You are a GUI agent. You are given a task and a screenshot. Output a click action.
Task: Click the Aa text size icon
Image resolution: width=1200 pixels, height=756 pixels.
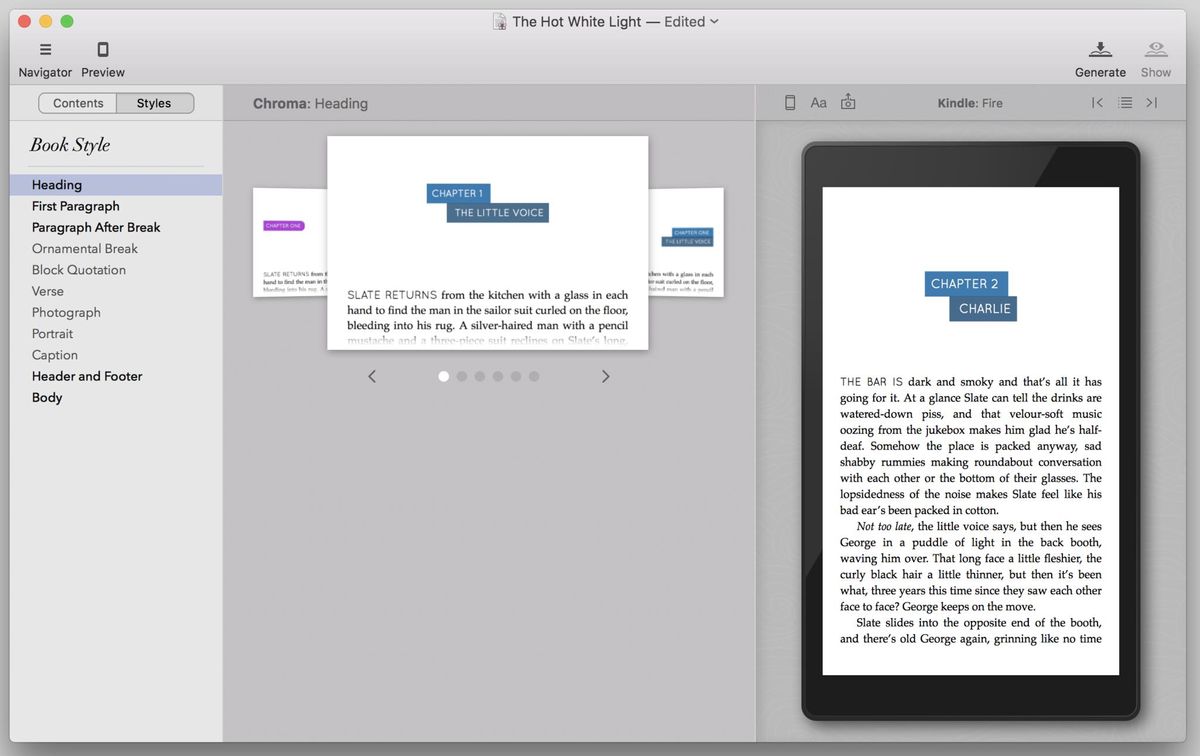click(819, 102)
